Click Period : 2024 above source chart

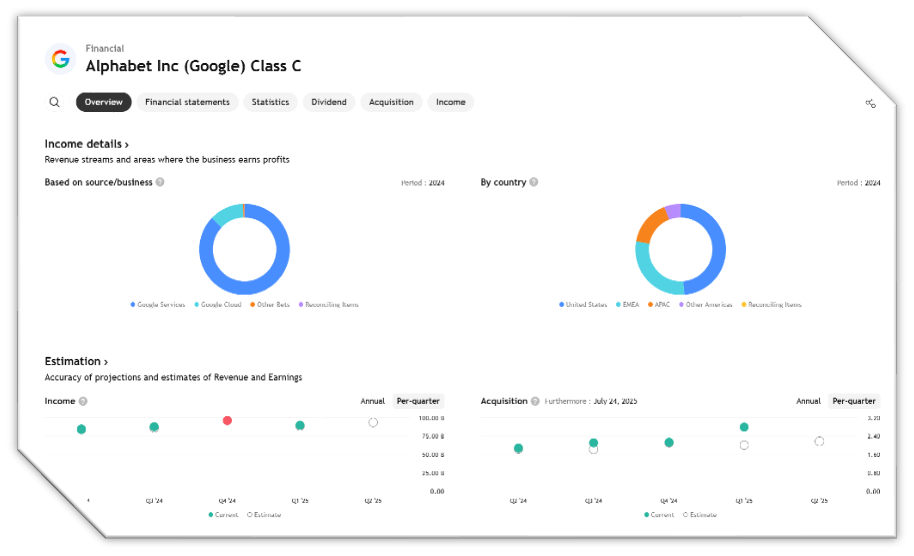pos(423,182)
